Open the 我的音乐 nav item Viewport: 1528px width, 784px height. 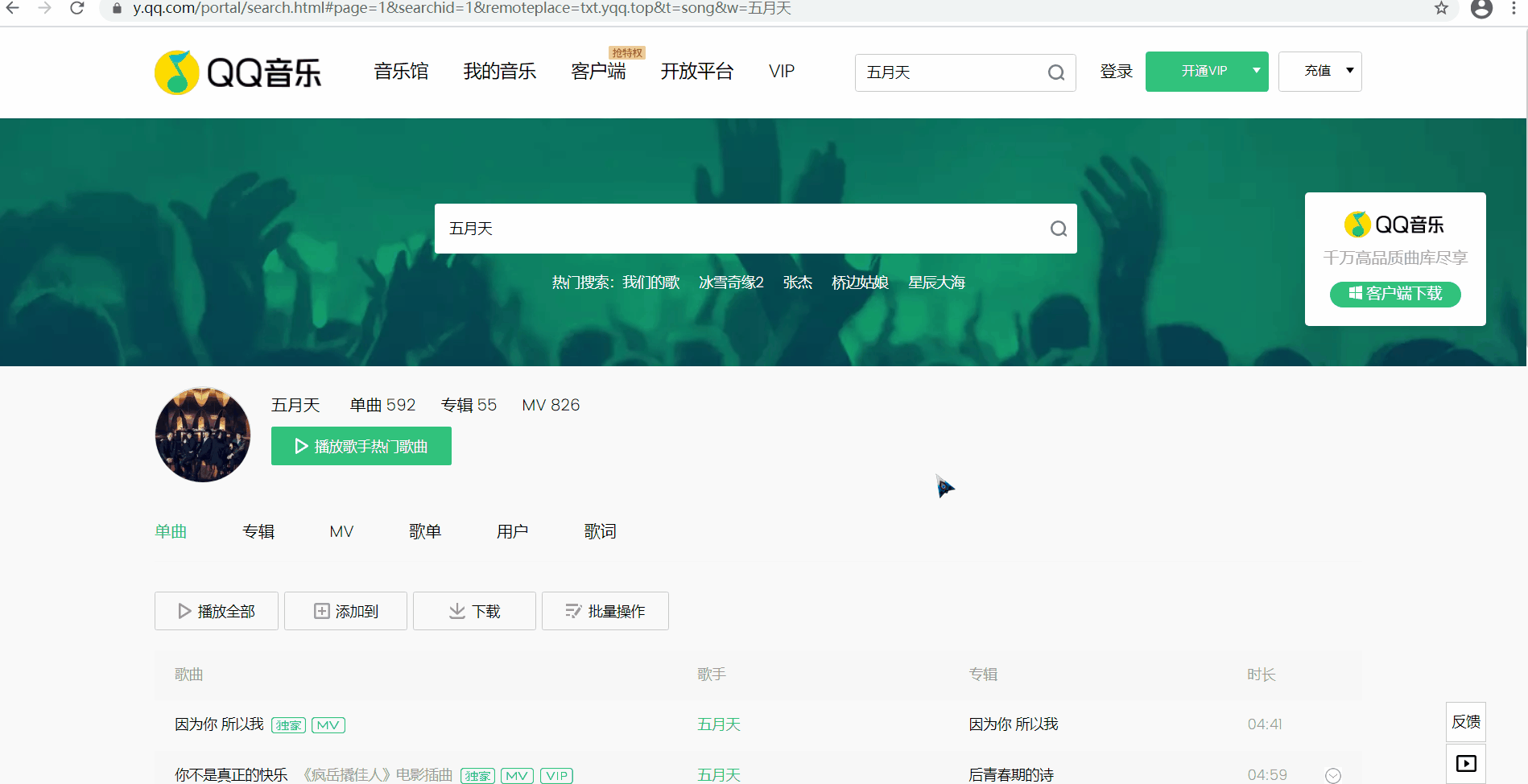click(499, 72)
